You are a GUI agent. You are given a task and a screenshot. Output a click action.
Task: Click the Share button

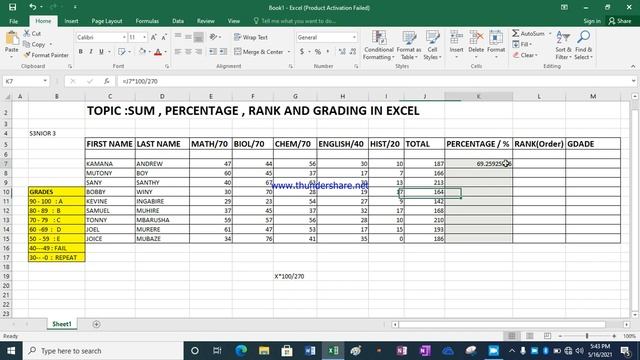[620, 21]
